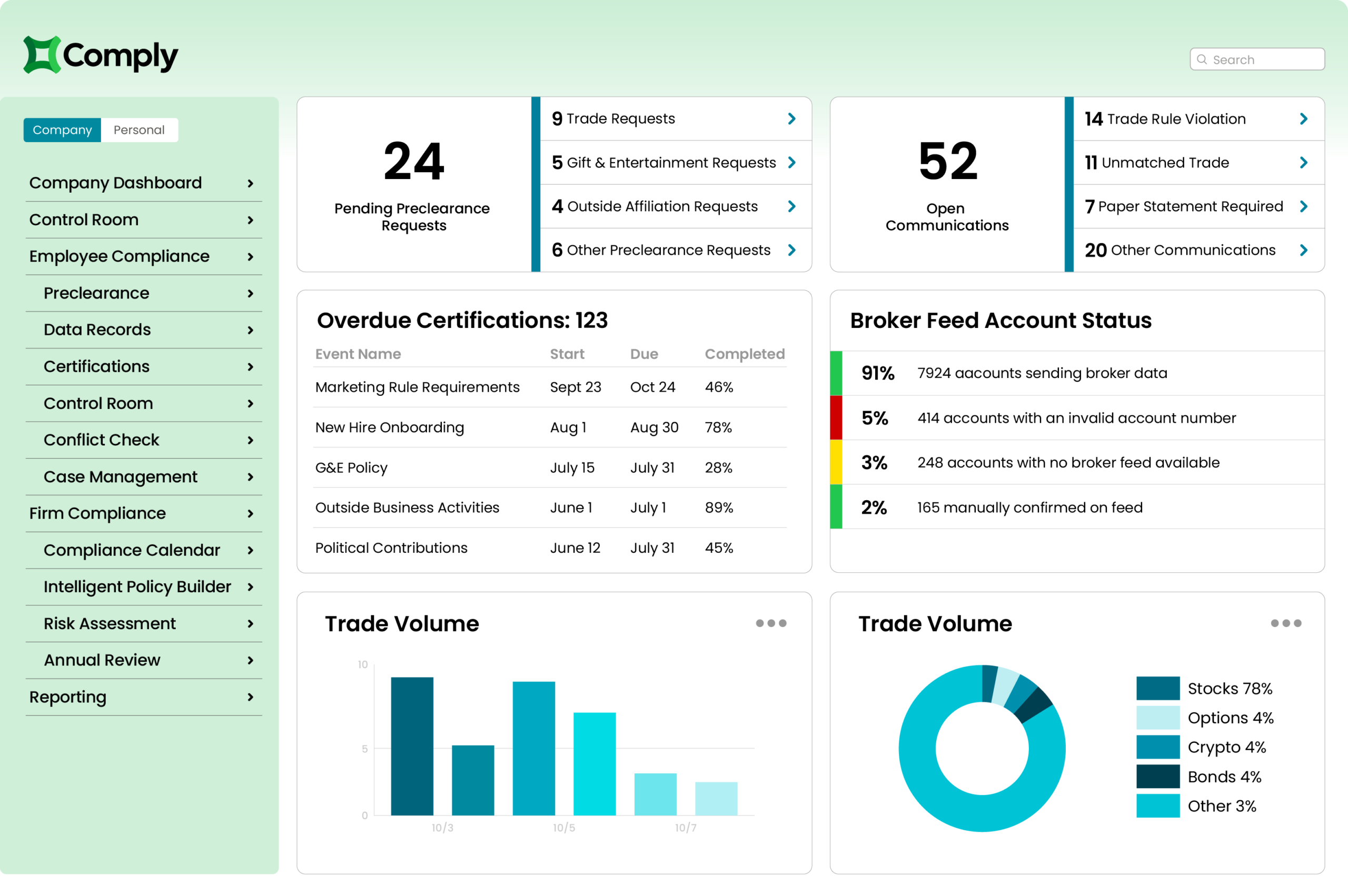Open the Intelligent Policy Builder
The image size is (1348, 896).
click(136, 586)
